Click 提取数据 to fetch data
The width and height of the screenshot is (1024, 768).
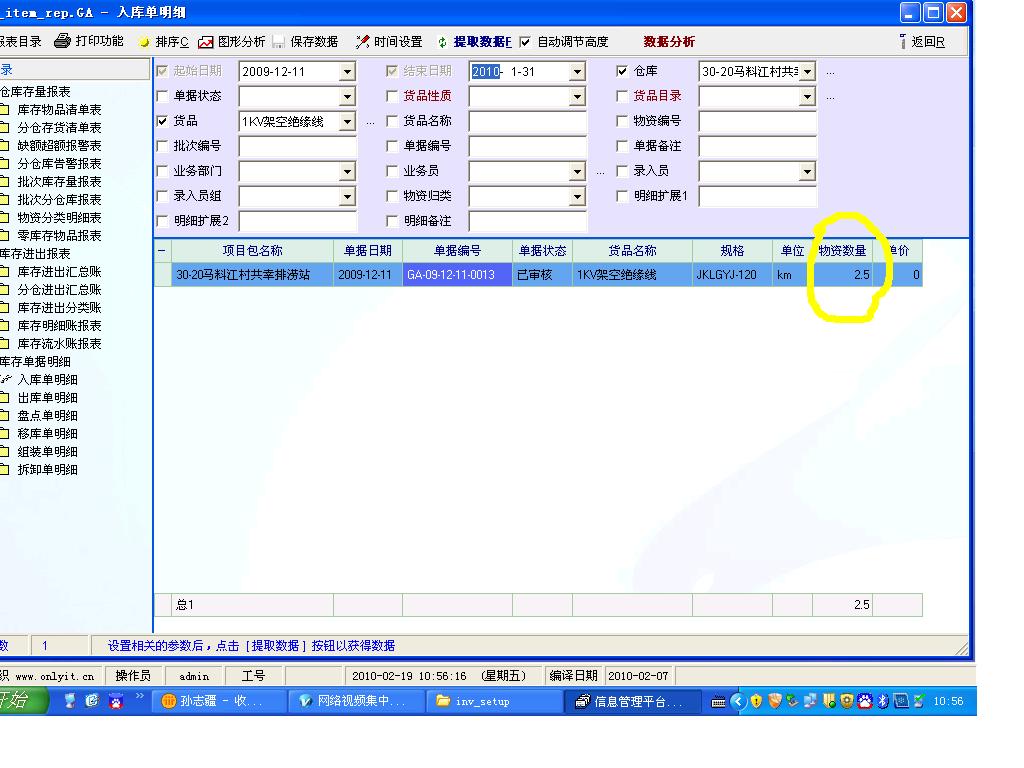tap(443, 42)
